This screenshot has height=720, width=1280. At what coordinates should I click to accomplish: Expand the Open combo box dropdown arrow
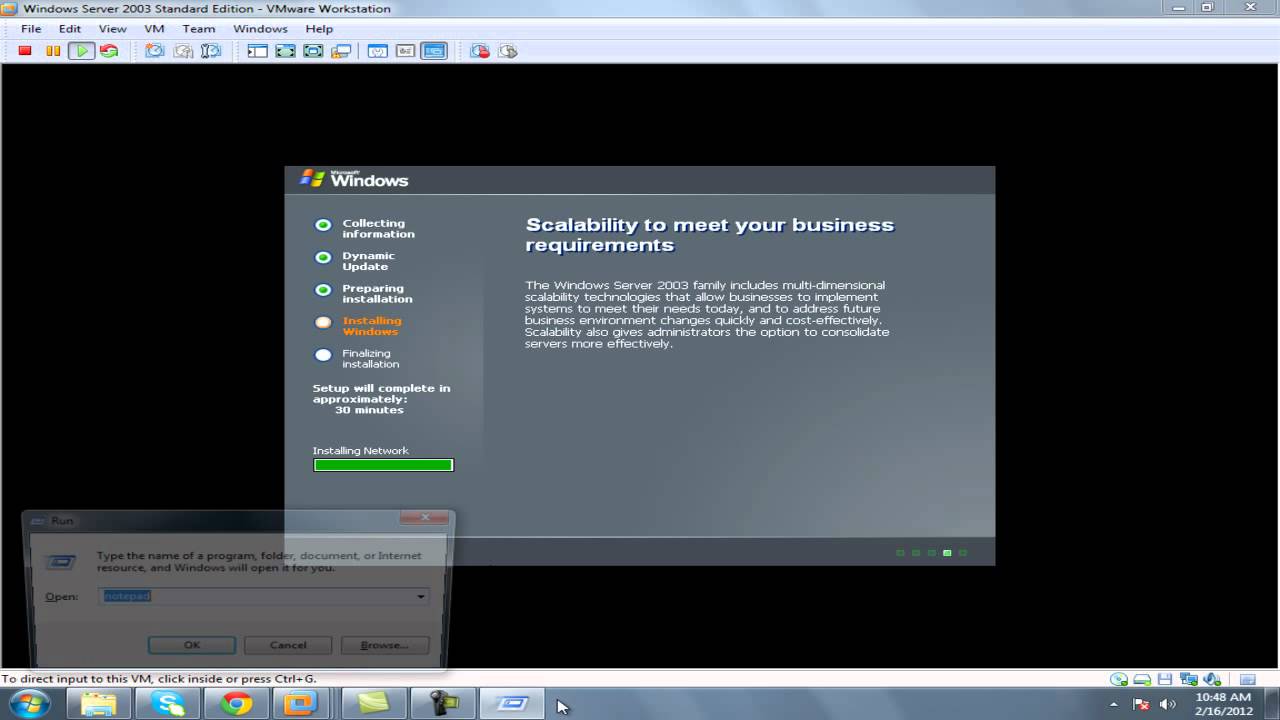(421, 596)
